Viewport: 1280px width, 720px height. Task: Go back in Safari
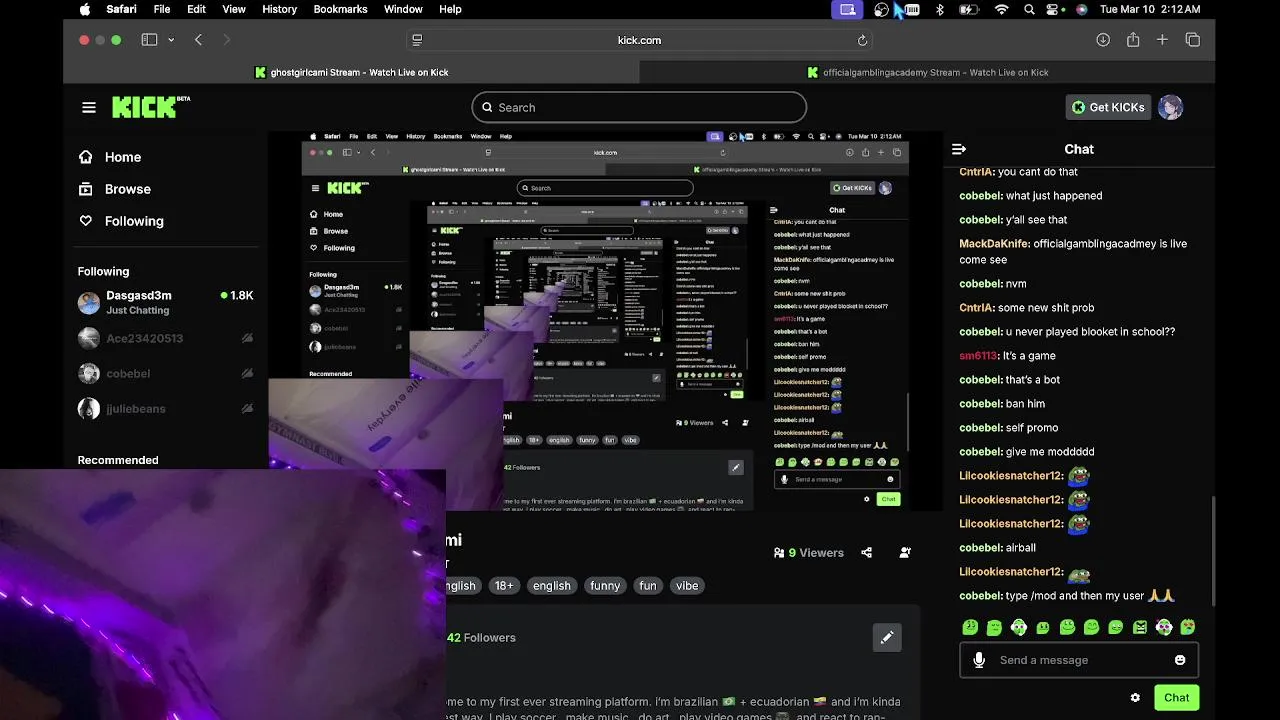198,40
